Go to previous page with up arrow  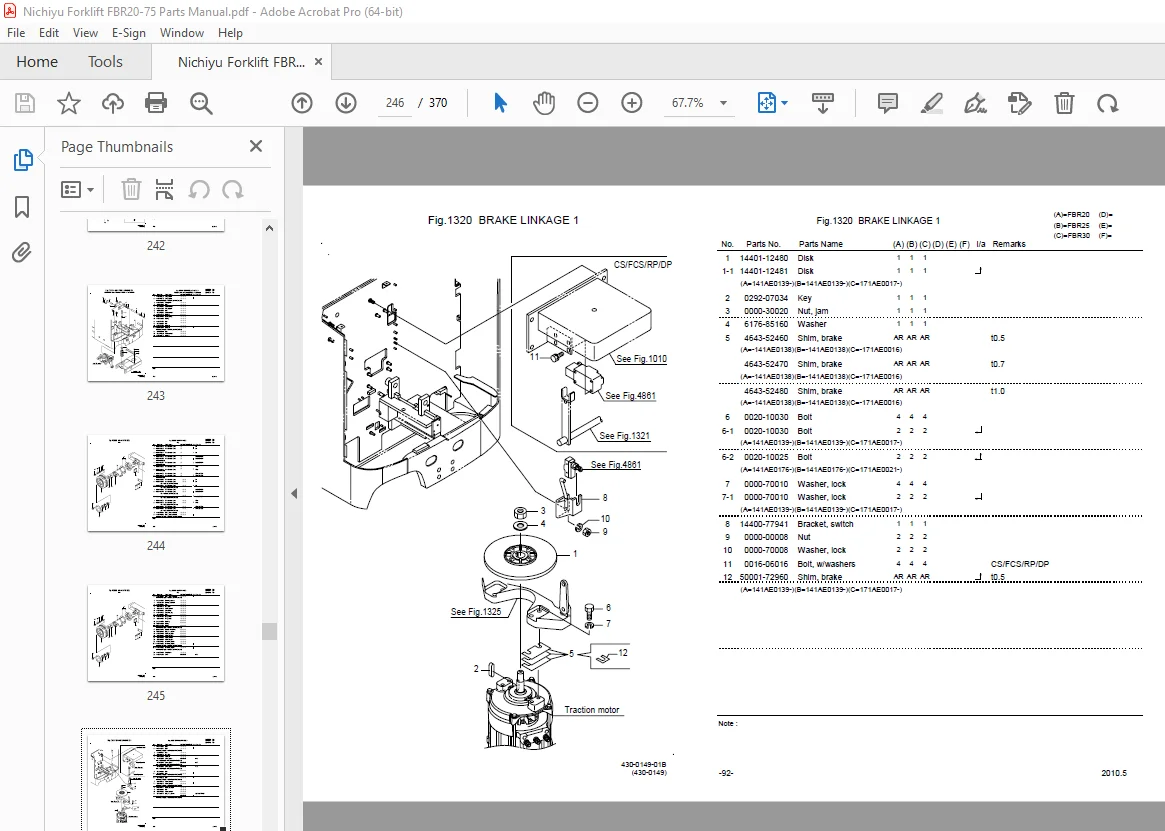(302, 103)
